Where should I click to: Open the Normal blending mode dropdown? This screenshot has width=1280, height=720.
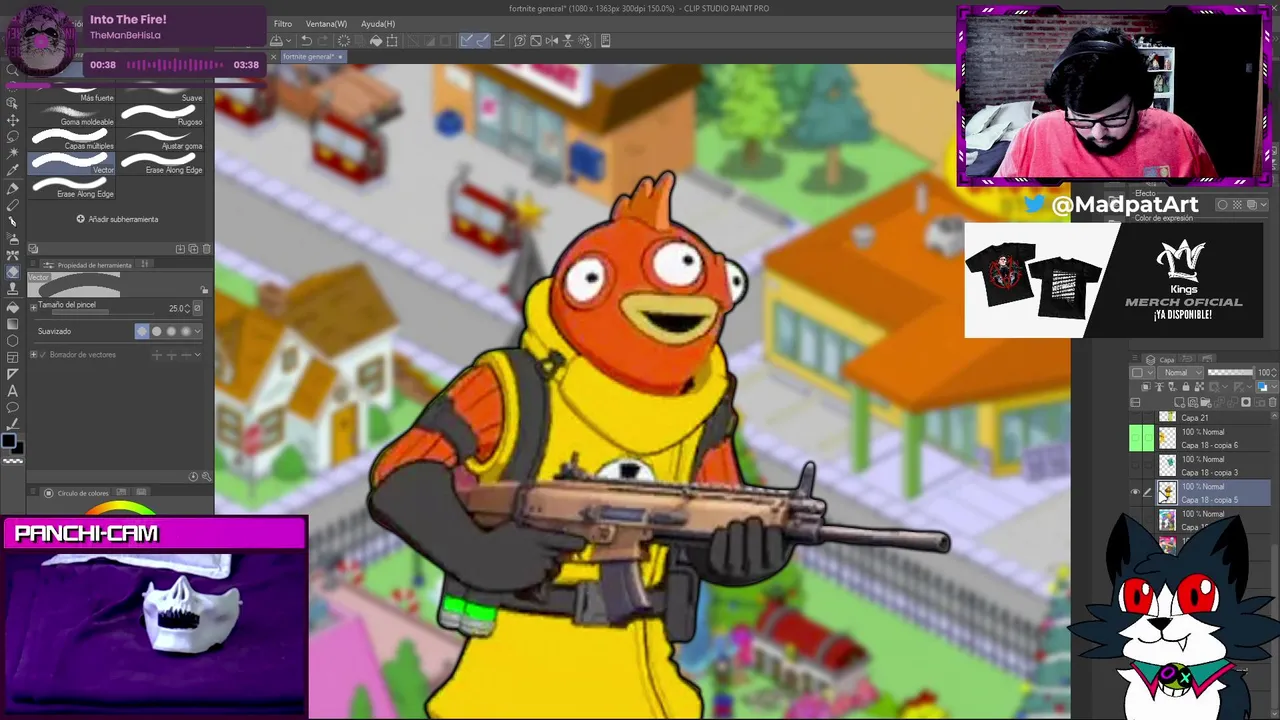(1180, 372)
